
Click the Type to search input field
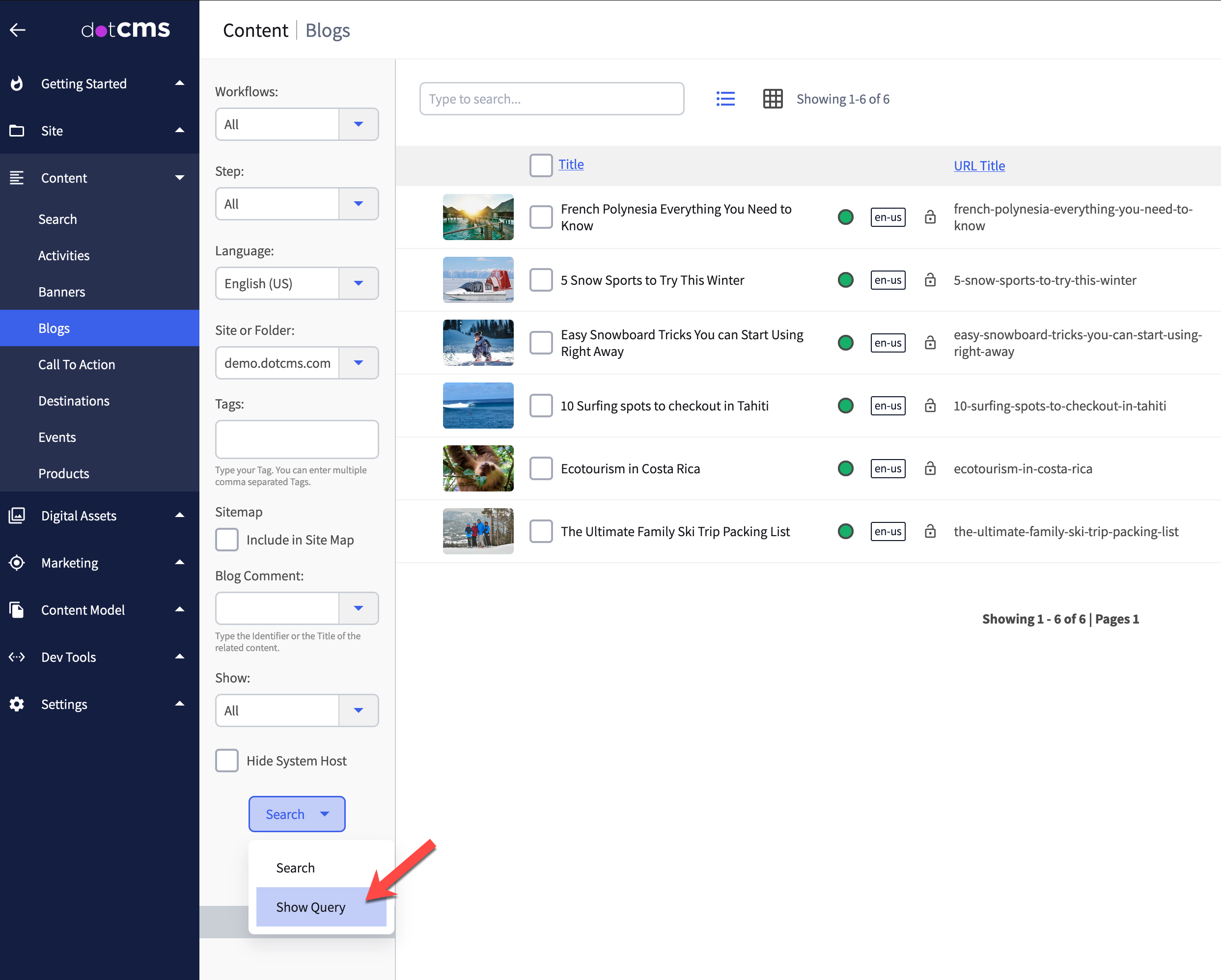[x=551, y=99]
